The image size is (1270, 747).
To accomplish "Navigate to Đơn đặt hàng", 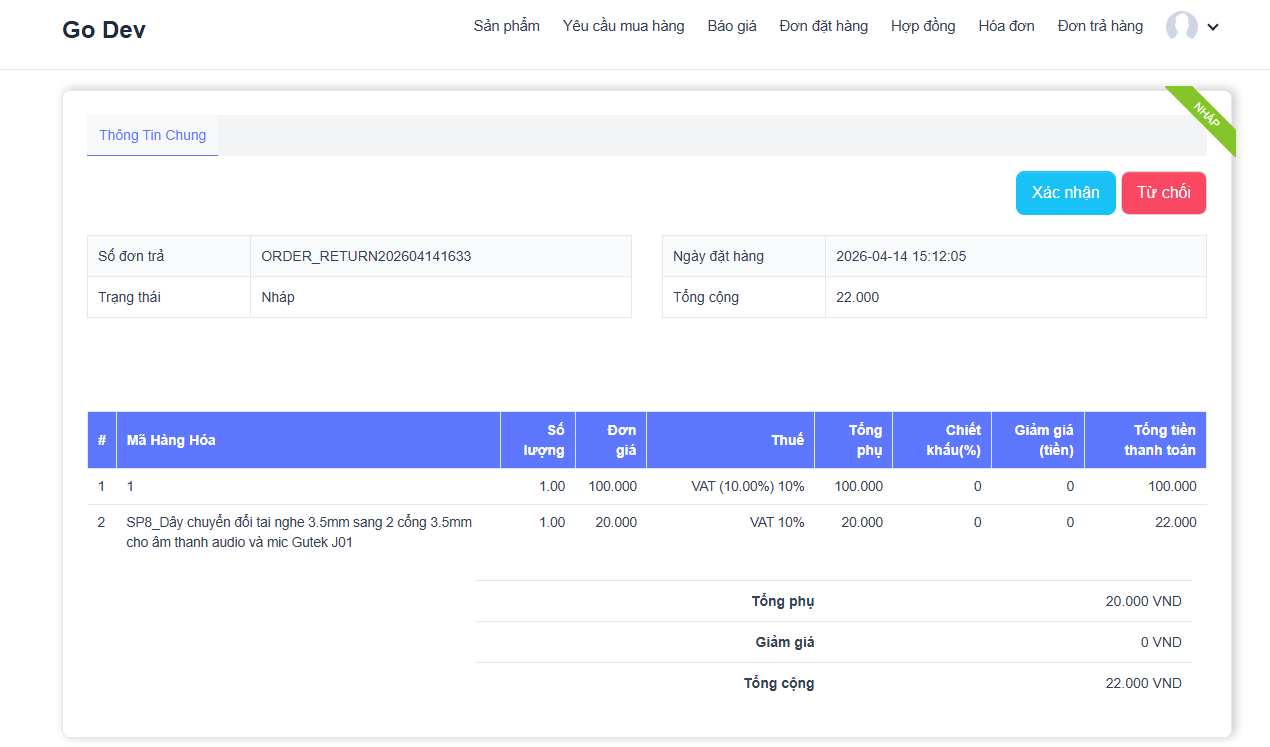I will tap(823, 26).
